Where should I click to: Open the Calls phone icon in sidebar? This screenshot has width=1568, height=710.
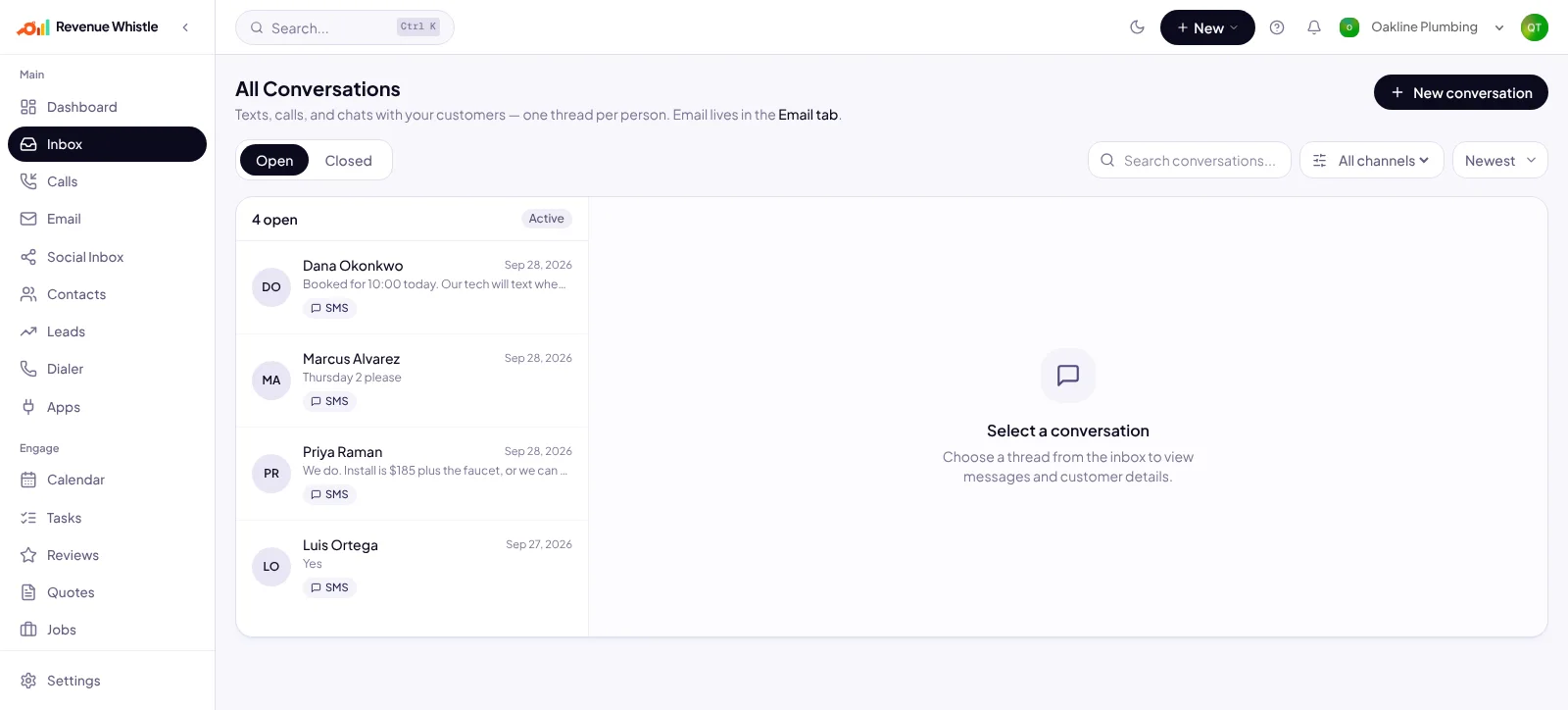pos(28,181)
